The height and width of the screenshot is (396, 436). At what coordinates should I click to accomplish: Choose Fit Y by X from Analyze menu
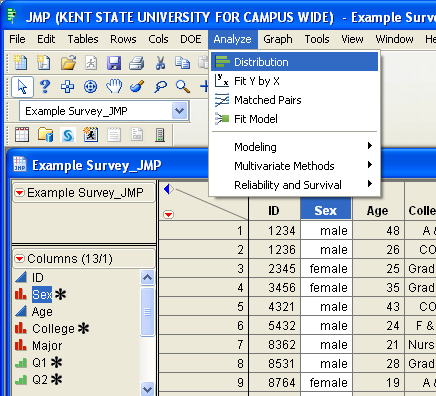click(x=295, y=81)
